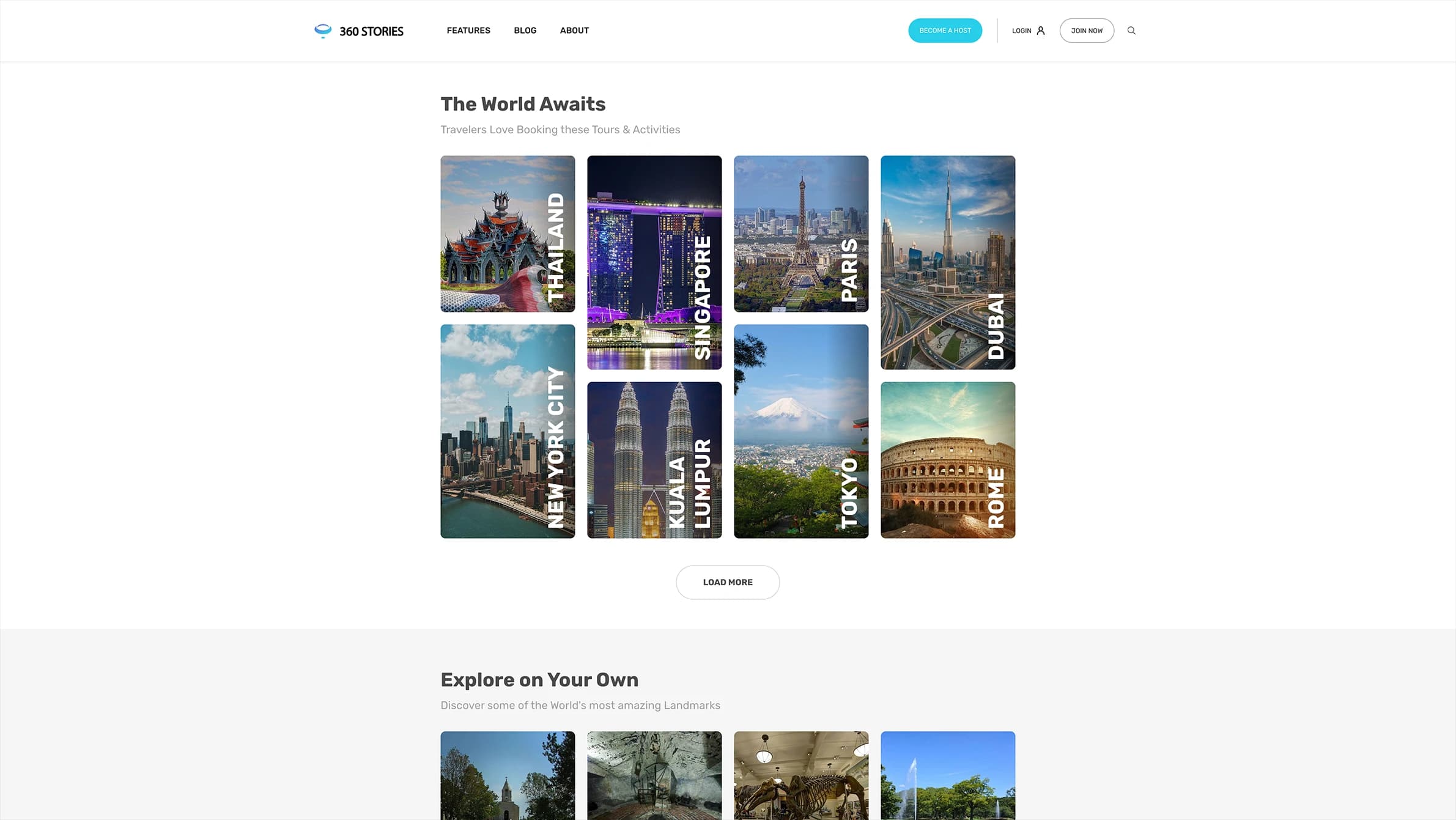Open the park fountain landmark thumbnail

[x=948, y=775]
